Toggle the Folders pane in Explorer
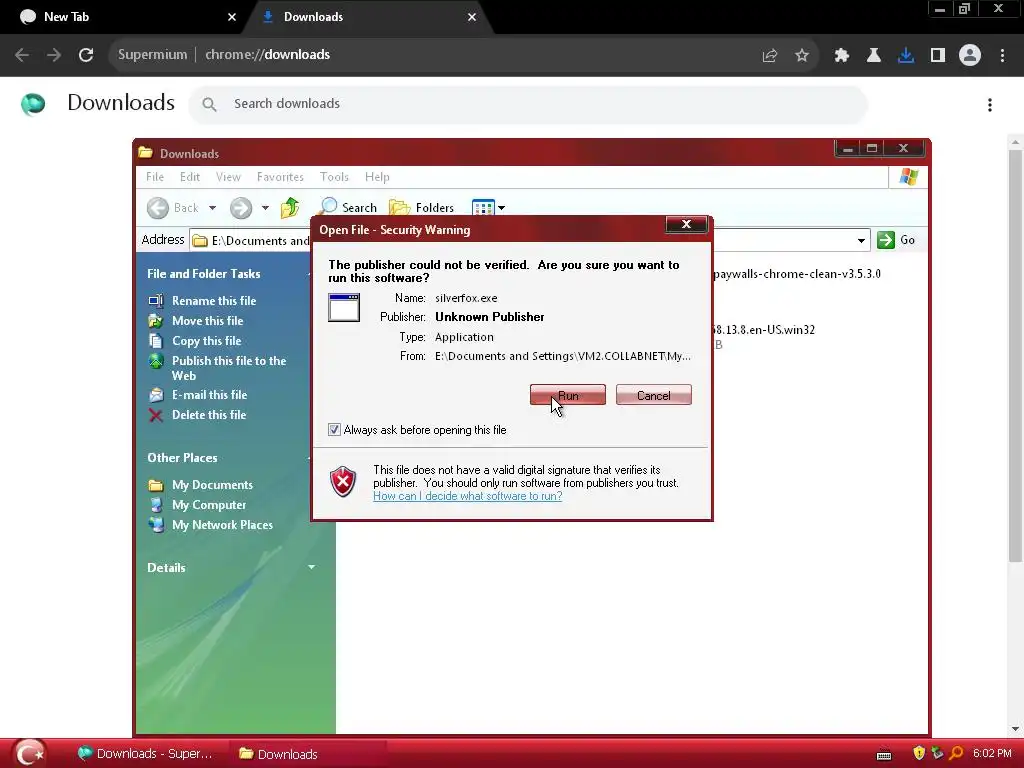 (421, 208)
